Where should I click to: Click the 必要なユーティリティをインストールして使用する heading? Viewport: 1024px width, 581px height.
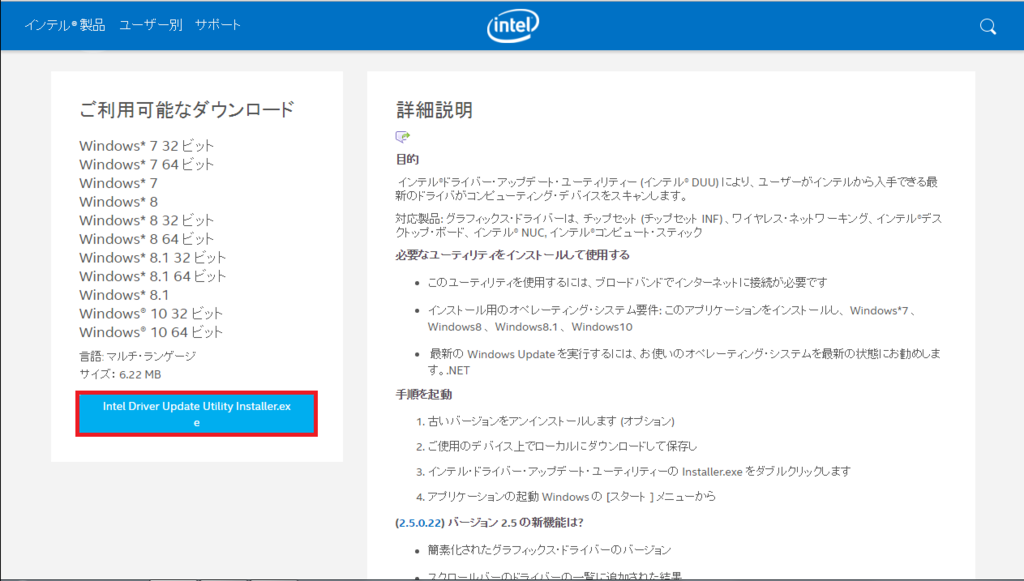click(513, 255)
